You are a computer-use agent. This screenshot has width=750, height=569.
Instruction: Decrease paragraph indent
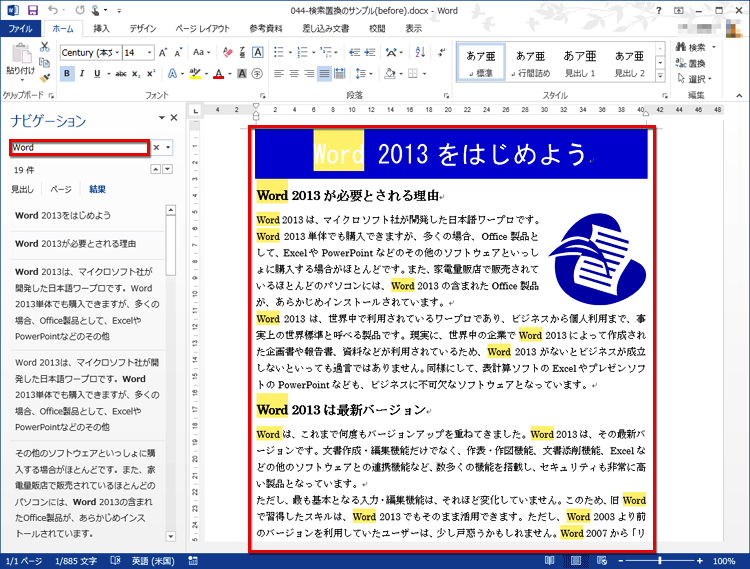[354, 52]
